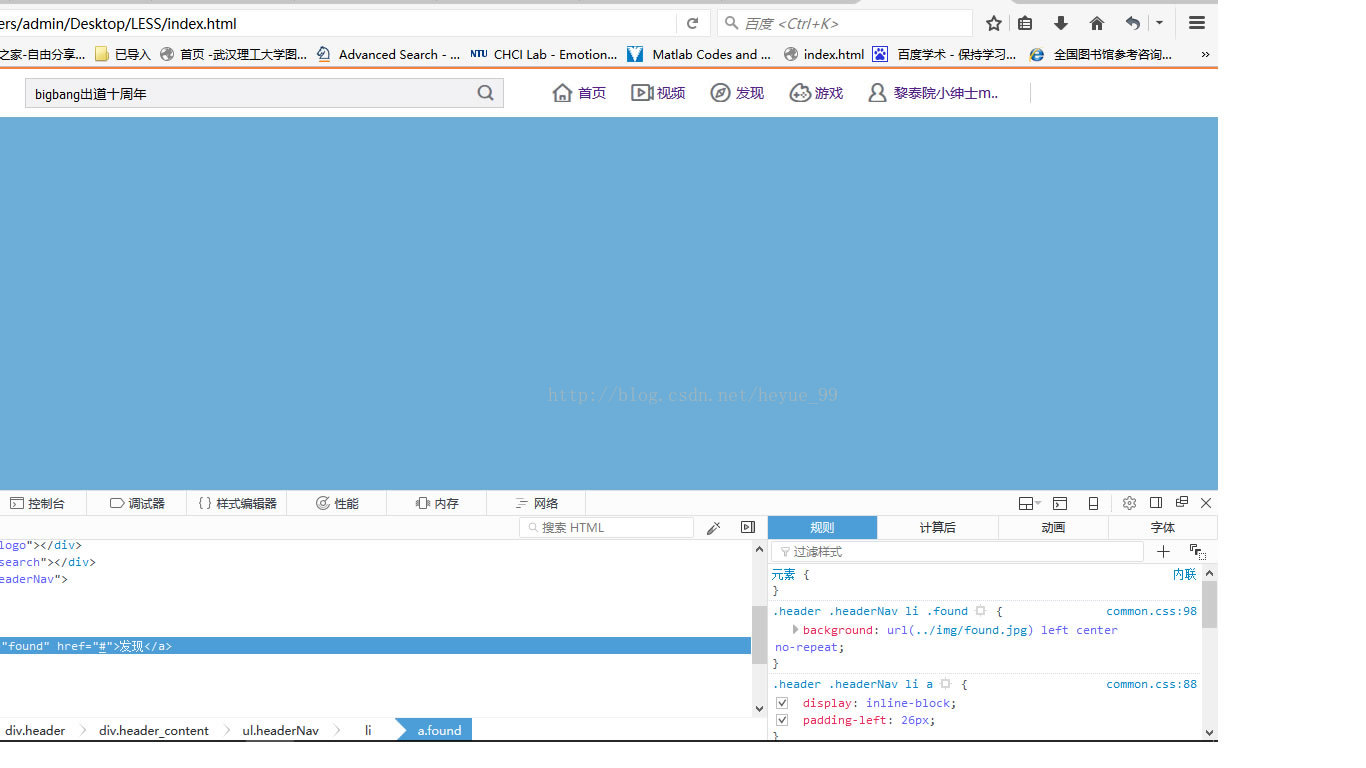
Task: Open the 内存 memory tab
Action: click(x=437, y=503)
